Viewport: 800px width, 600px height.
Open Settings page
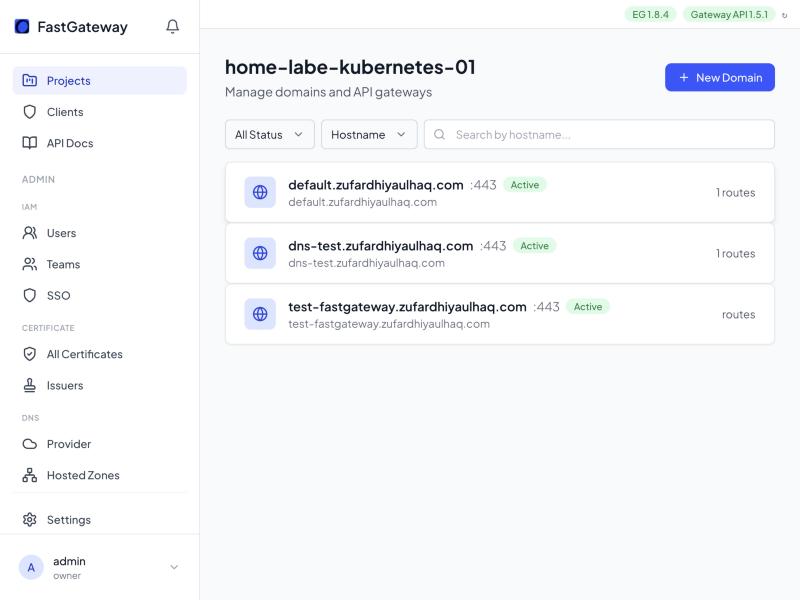click(x=99, y=519)
